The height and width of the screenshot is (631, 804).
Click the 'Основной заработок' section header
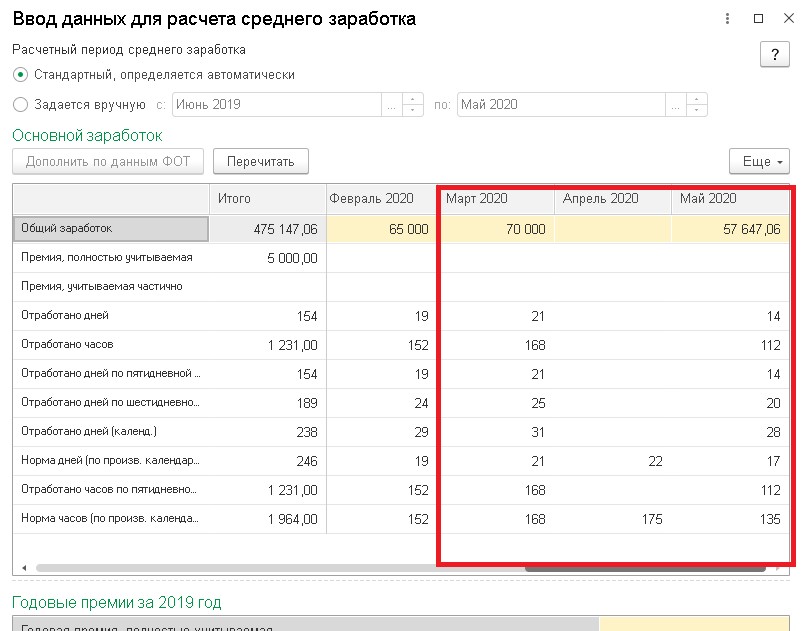point(65,133)
